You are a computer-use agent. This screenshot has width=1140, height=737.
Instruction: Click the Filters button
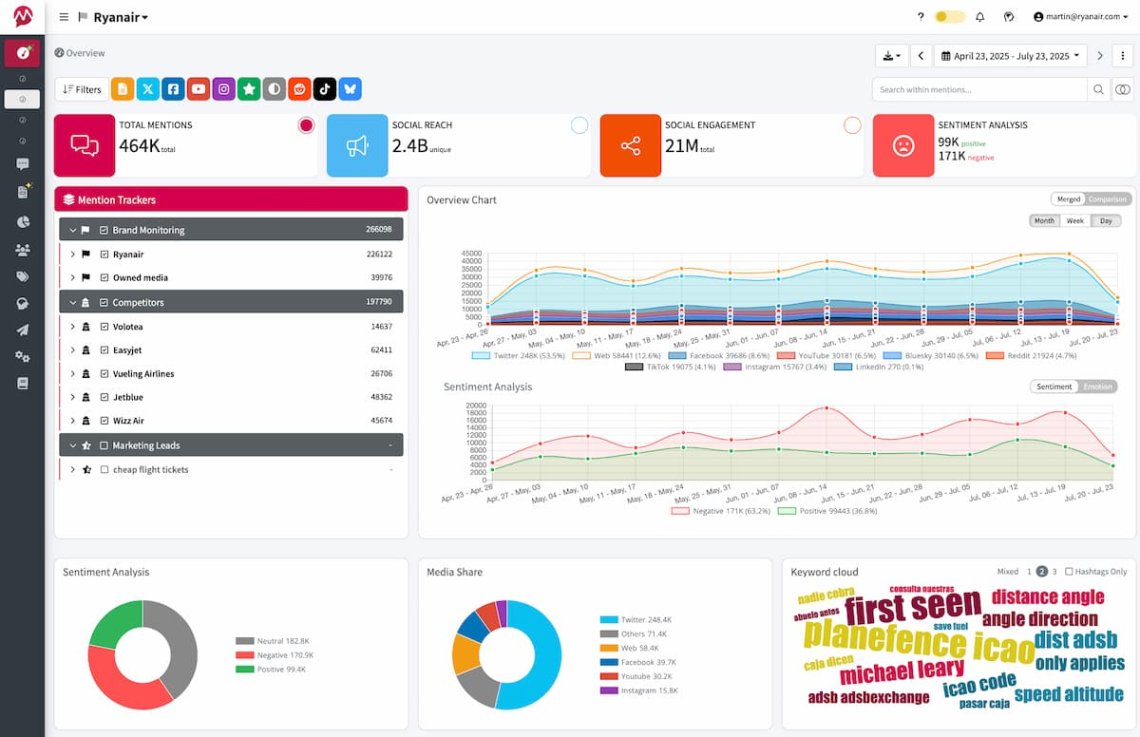(x=82, y=89)
